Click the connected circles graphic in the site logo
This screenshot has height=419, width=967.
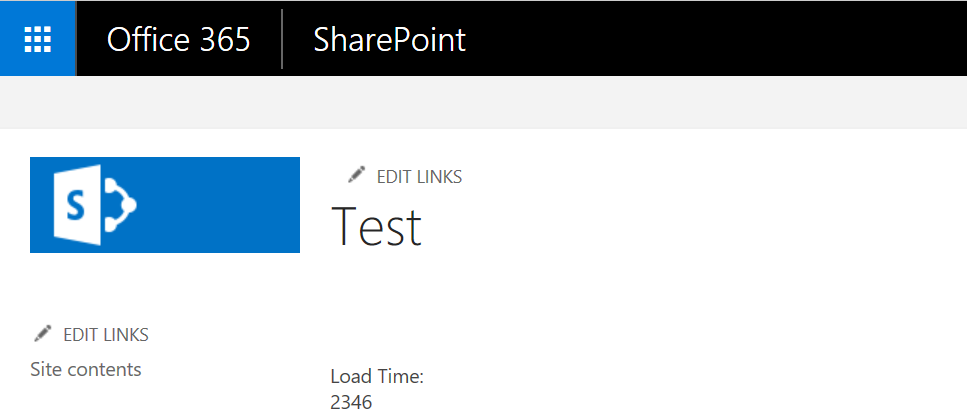(120, 205)
